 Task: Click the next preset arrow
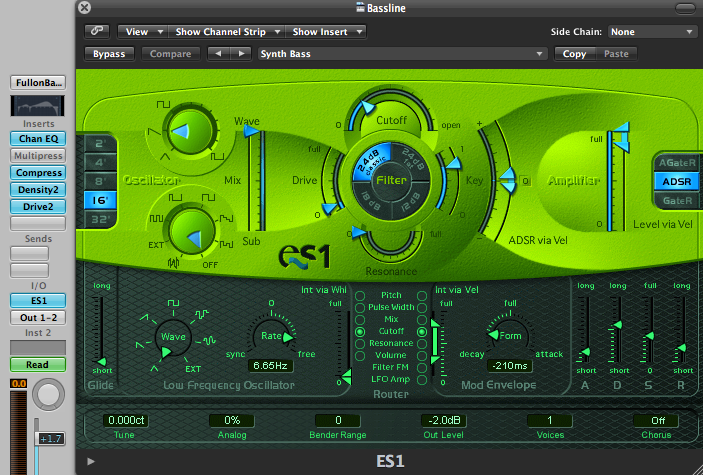241,54
